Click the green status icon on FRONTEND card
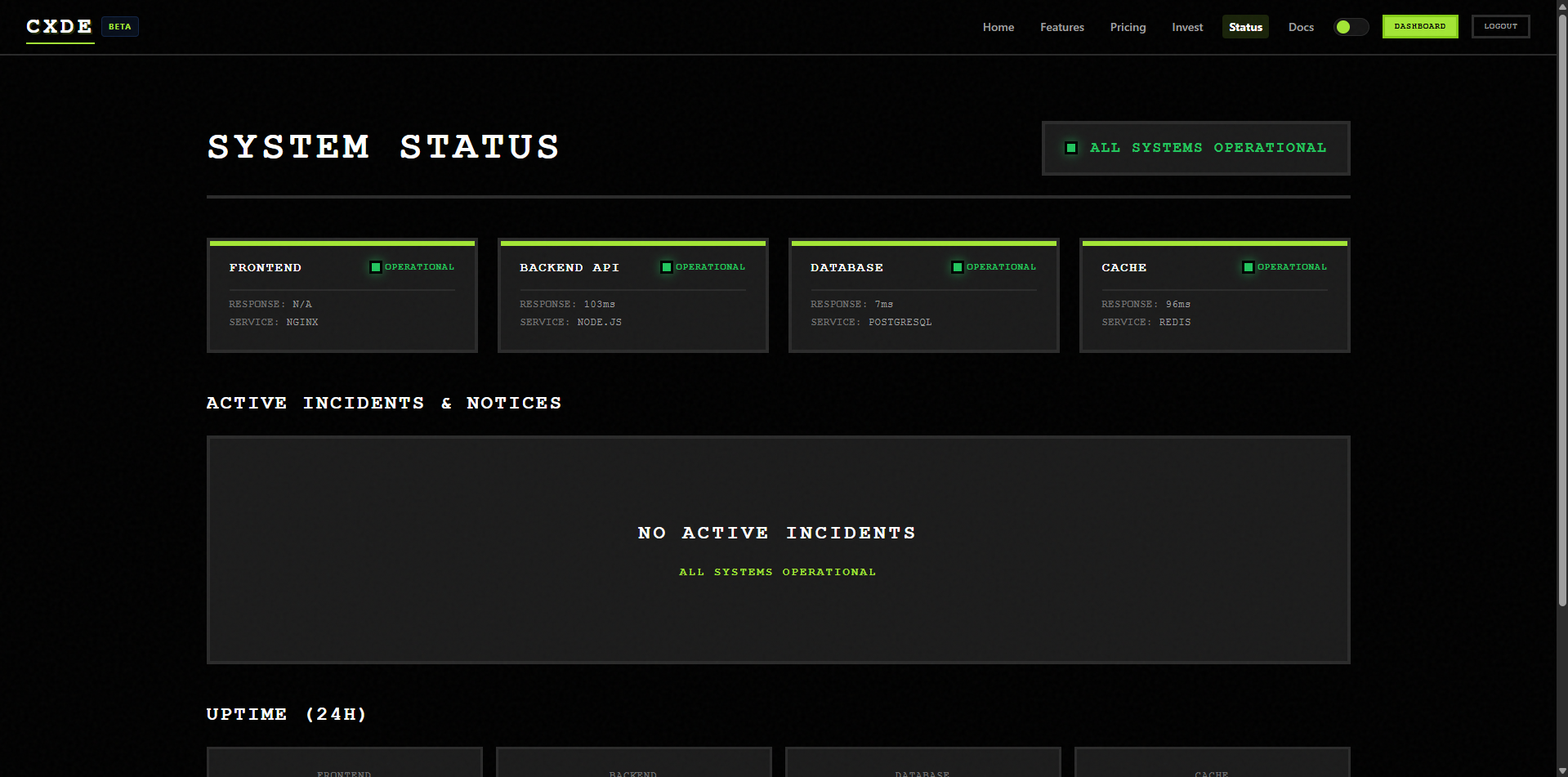The width and height of the screenshot is (1568, 777). (x=376, y=266)
